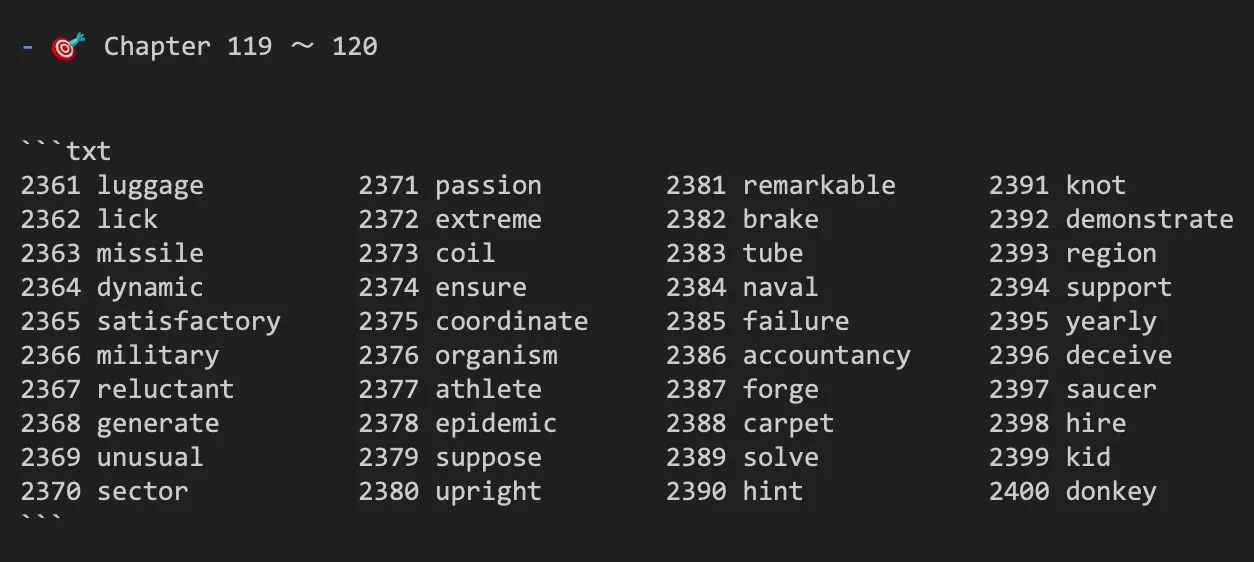Click the word upright at 2380
The width and height of the screenshot is (1254, 562).
coord(488,492)
